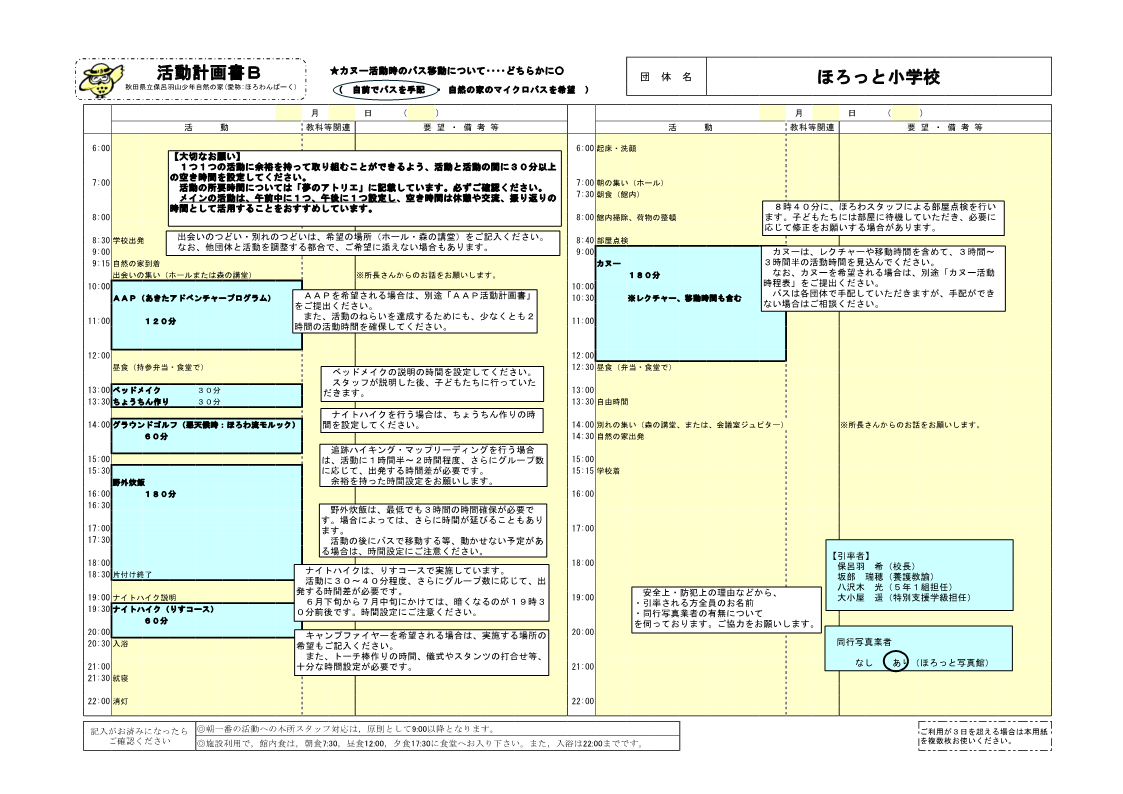The image size is (1123, 794).
Task: Select the グラウンドゴルフ 60分 activity block
Action: (207, 430)
